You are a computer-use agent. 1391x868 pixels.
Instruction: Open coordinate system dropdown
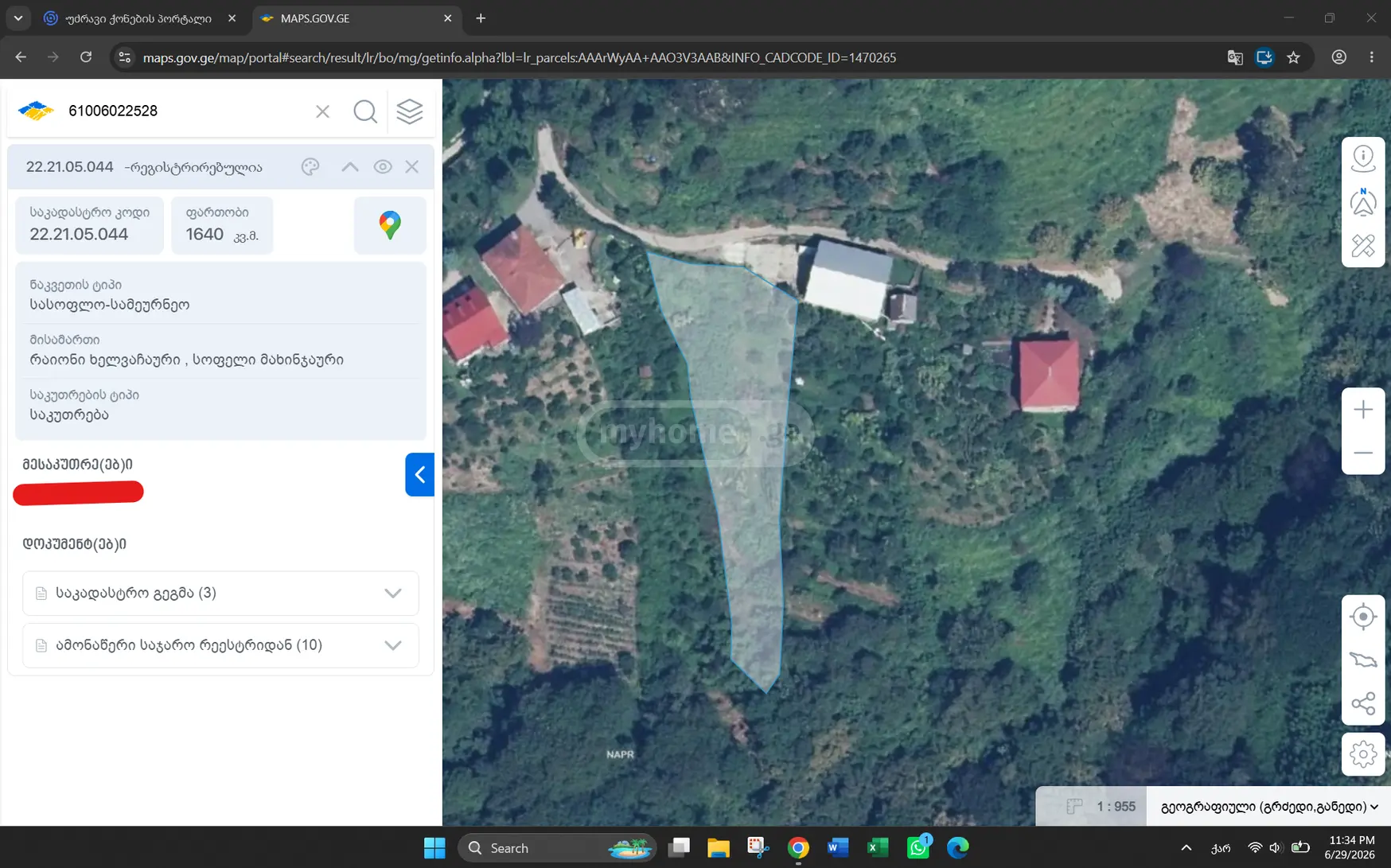coord(1268,807)
